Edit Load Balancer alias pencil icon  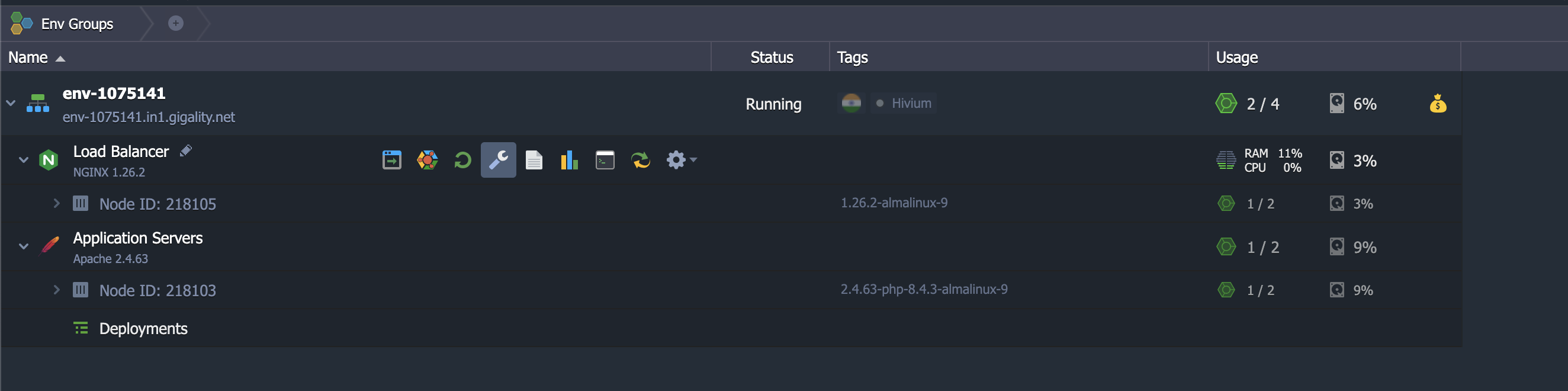point(186,150)
